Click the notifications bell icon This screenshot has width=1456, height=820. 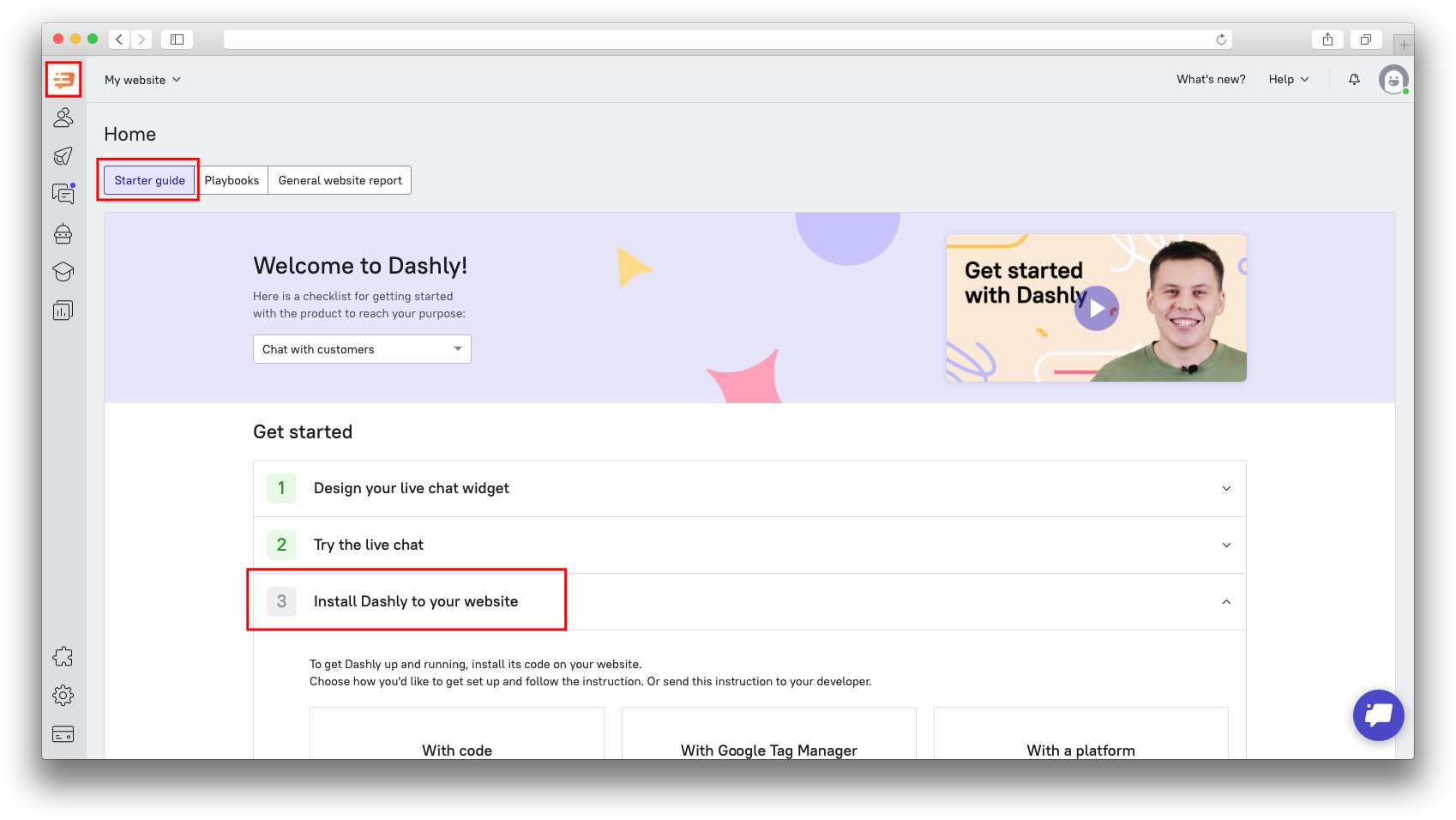1354,80
